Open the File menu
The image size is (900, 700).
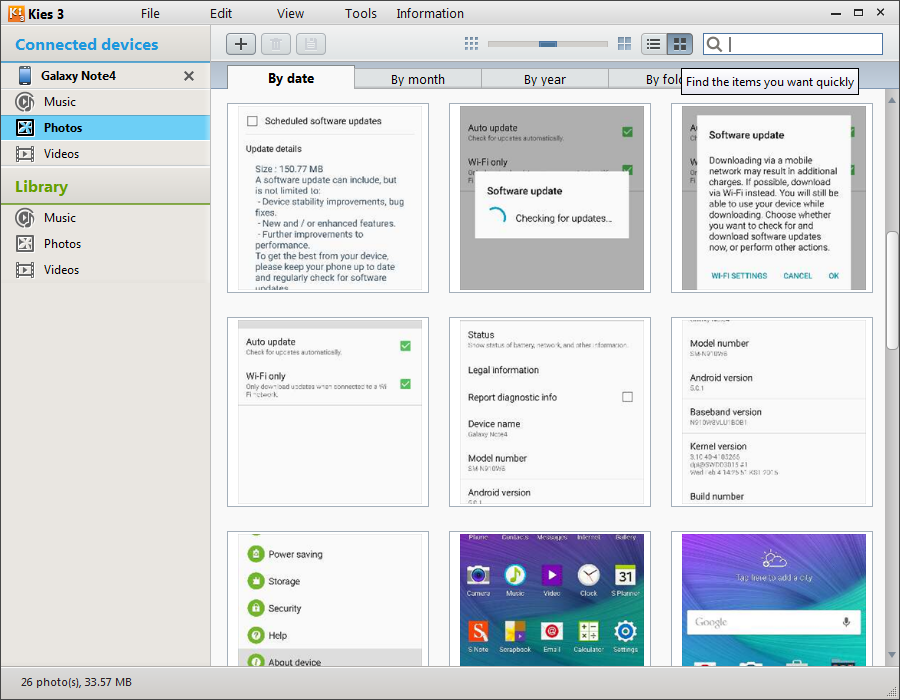[150, 13]
